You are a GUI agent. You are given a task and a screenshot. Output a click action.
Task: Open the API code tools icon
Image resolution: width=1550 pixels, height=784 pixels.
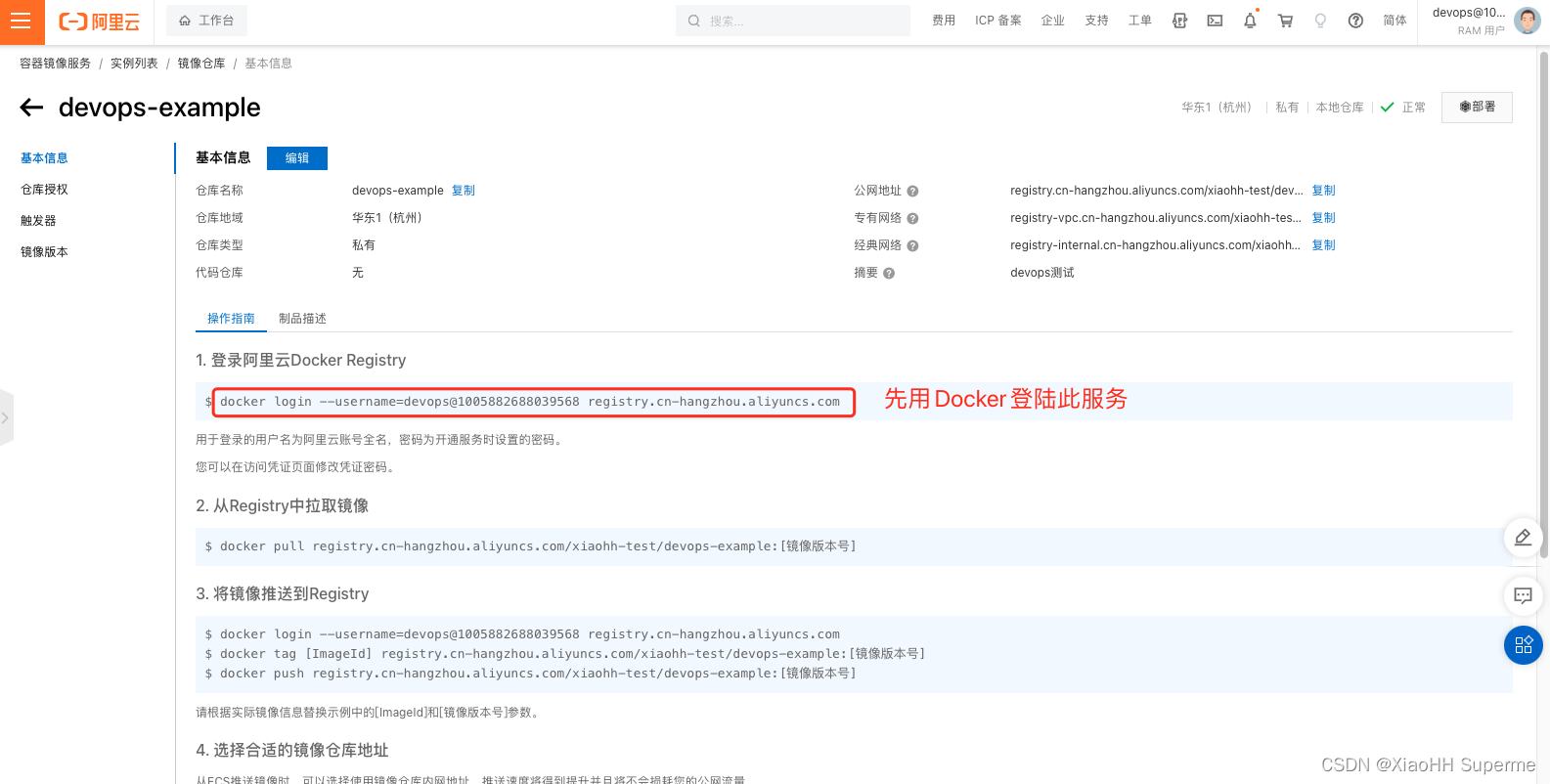(x=1179, y=21)
